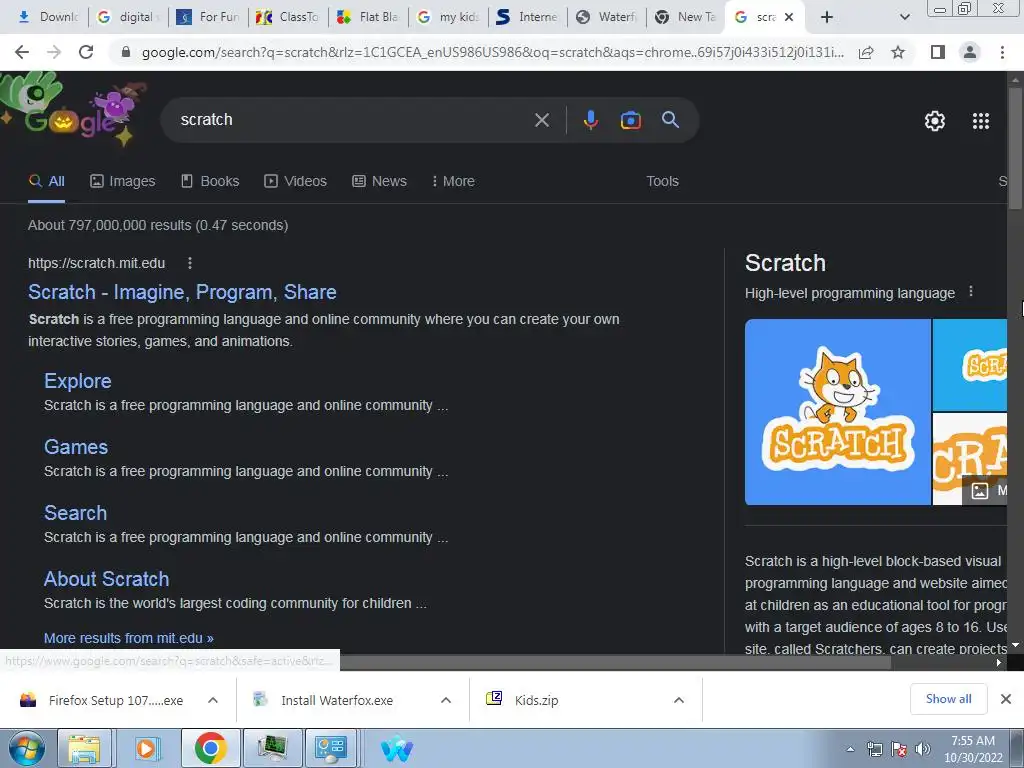Image resolution: width=1024 pixels, height=768 pixels.
Task: Switch to Waterfox browser tab
Action: pyautogui.click(x=606, y=17)
